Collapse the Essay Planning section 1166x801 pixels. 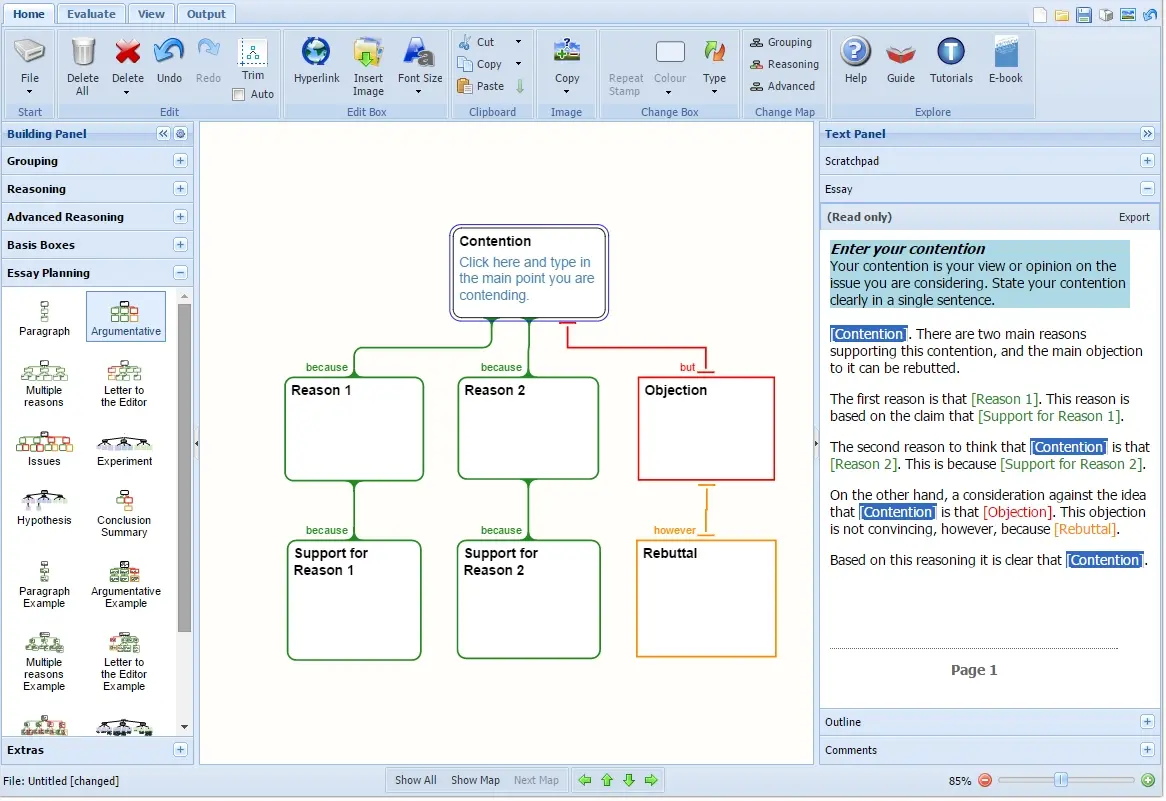[x=180, y=273]
